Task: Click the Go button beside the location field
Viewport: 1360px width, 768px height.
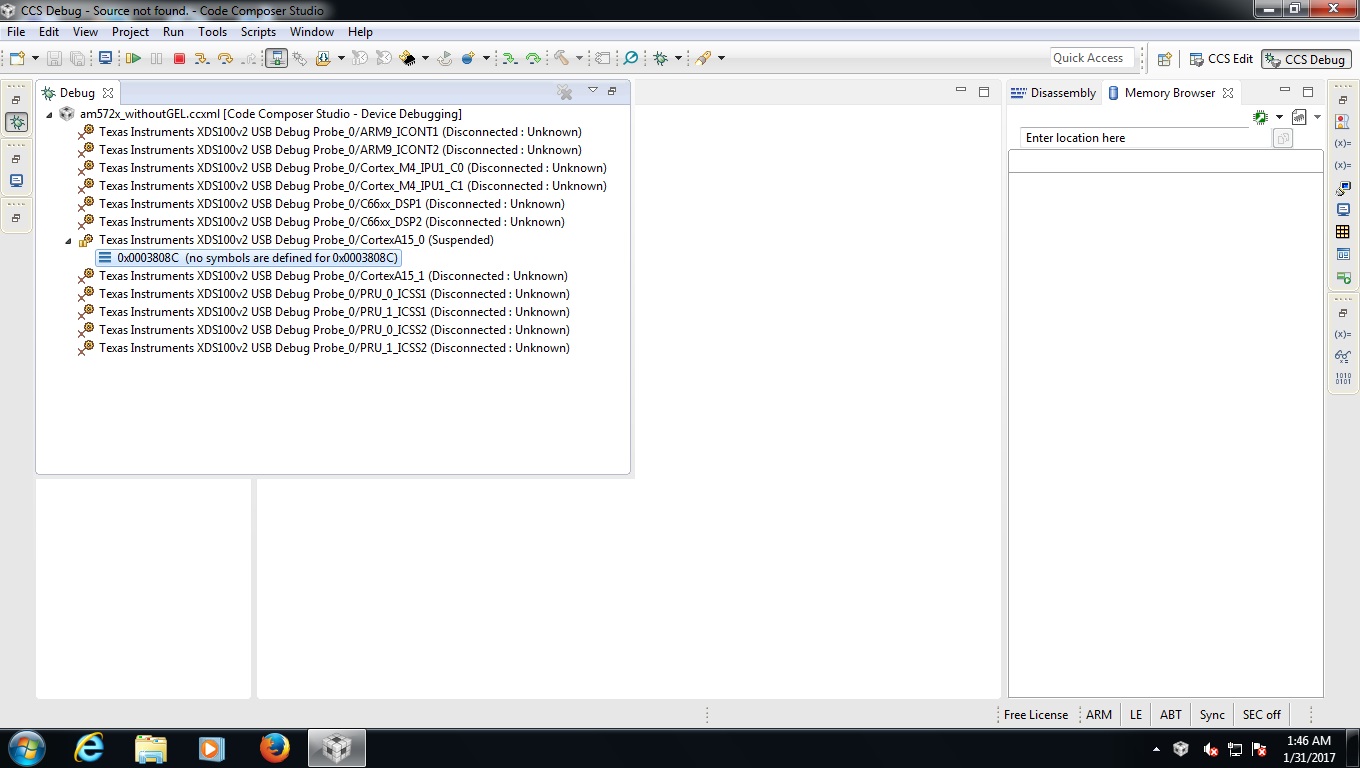Action: click(x=1283, y=138)
